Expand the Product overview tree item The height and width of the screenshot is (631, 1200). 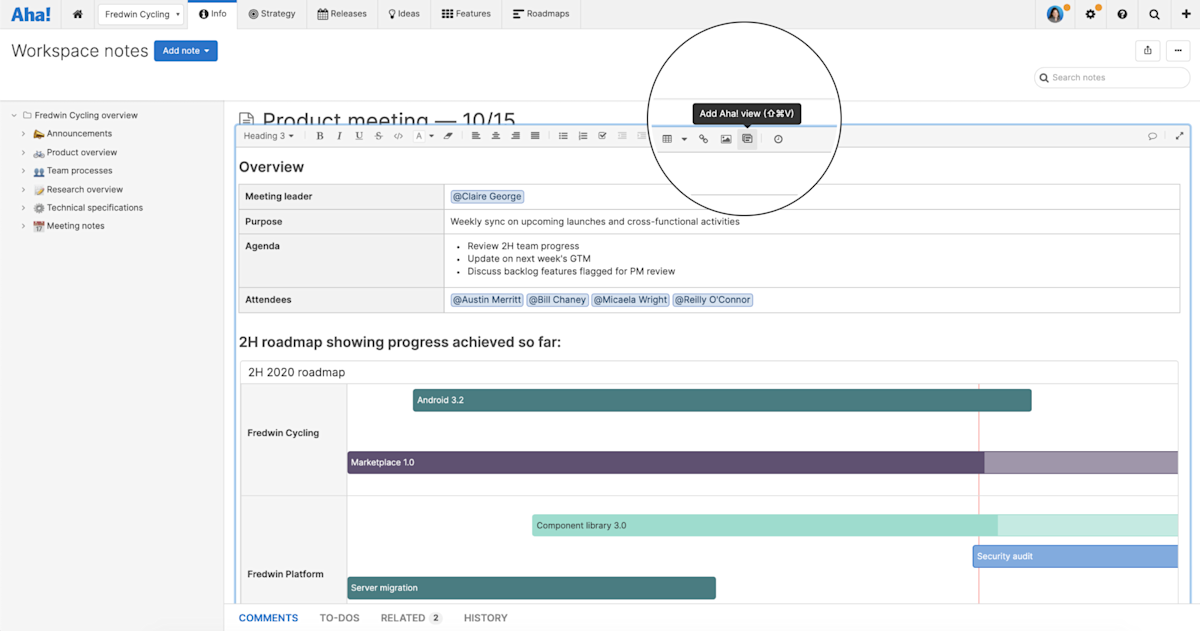pos(24,152)
